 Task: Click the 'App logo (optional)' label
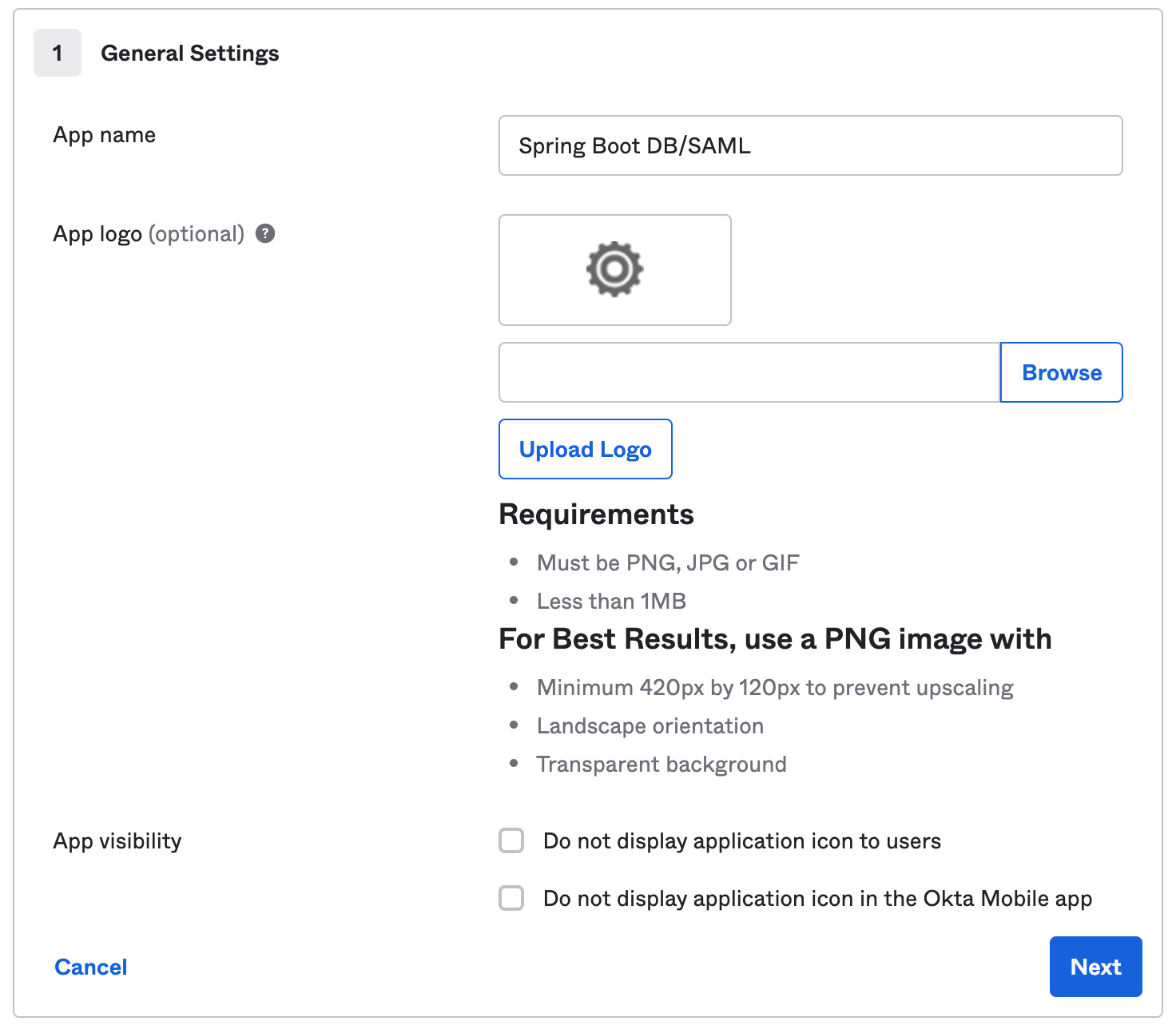[x=149, y=234]
